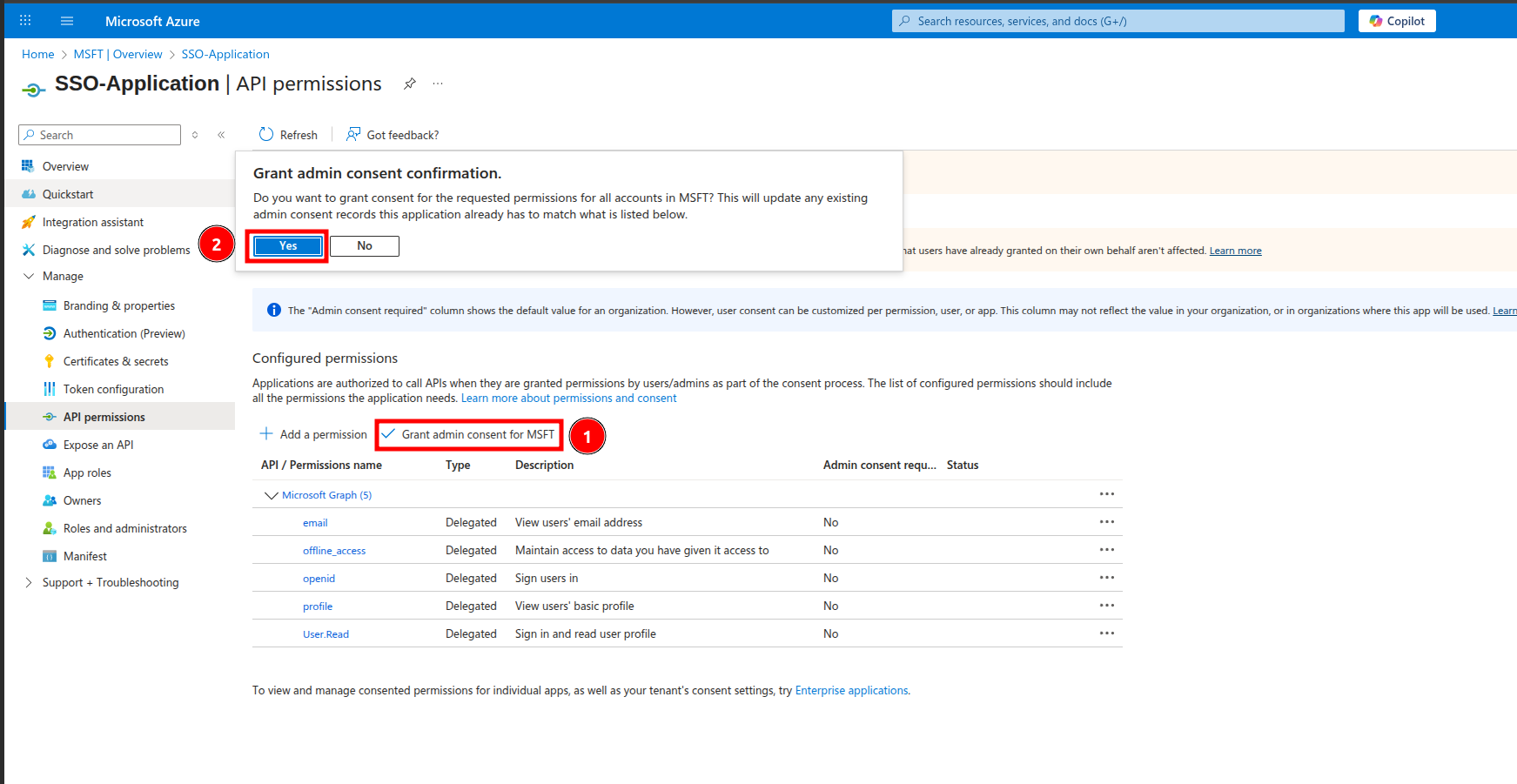The height and width of the screenshot is (784, 1517).
Task: Collapse the Microsoft Graph (5) group
Action: [271, 495]
